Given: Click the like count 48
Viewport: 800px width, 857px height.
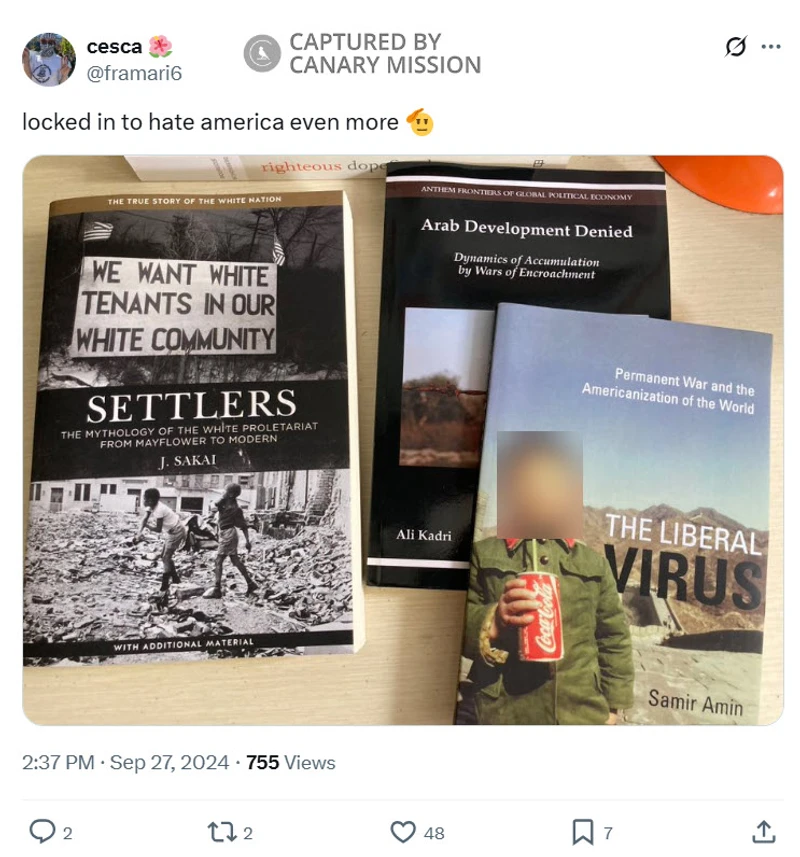Looking at the screenshot, I should [434, 833].
